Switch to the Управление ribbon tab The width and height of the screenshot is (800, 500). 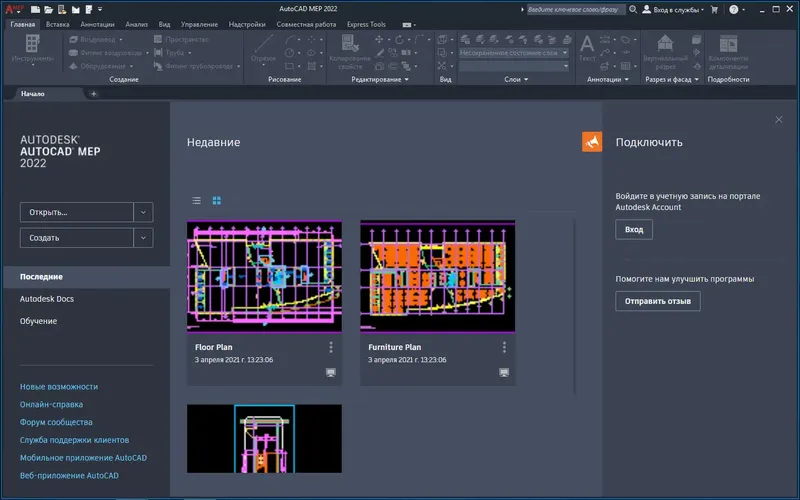(x=199, y=24)
